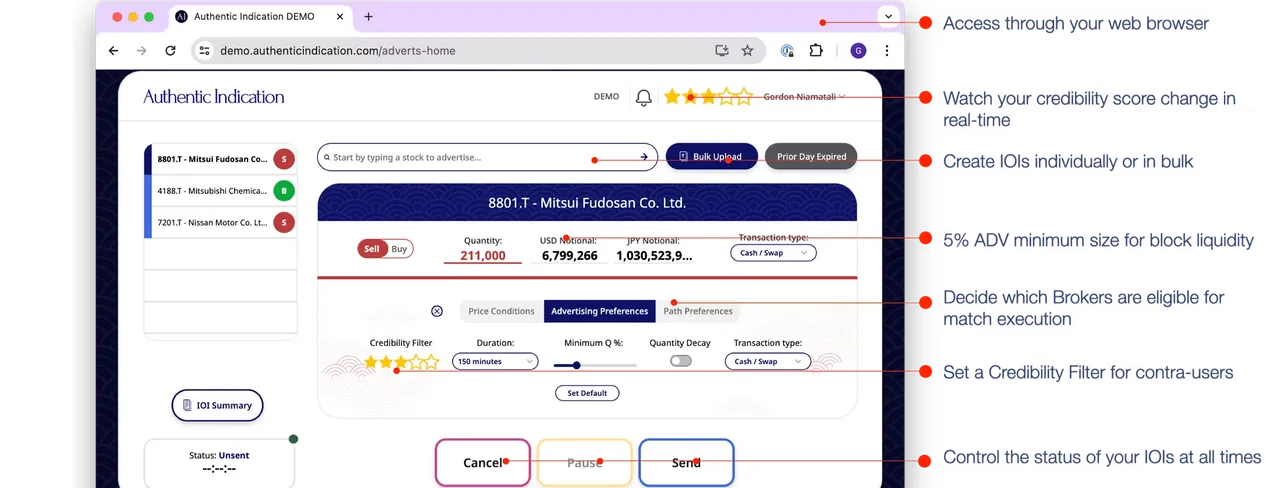Open the browser extensions puzzle icon
This screenshot has width=1280, height=488.
[816, 51]
